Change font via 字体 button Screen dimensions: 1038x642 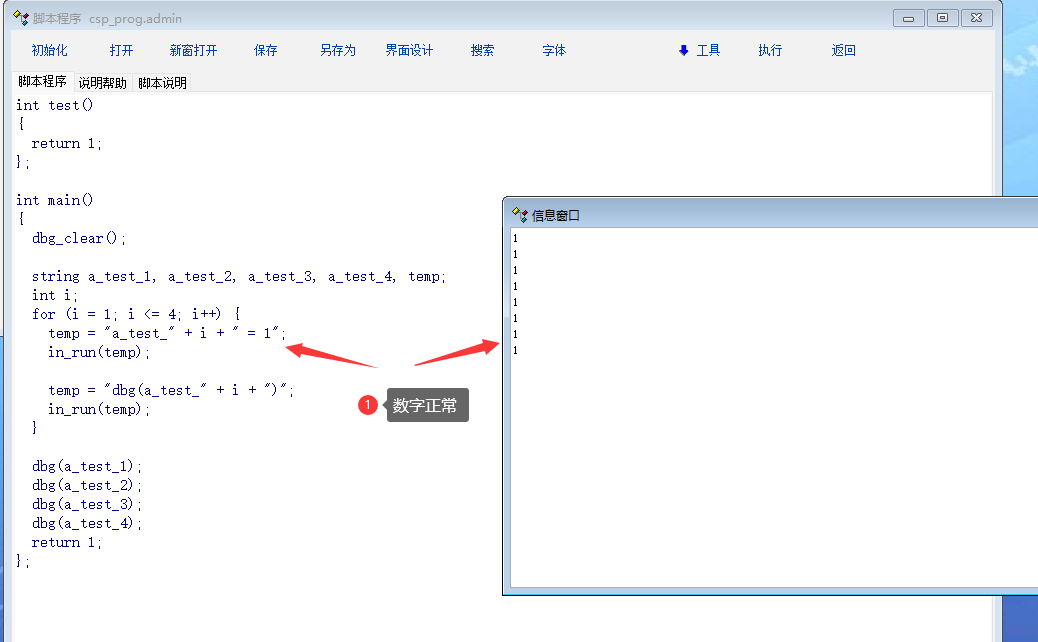point(554,50)
